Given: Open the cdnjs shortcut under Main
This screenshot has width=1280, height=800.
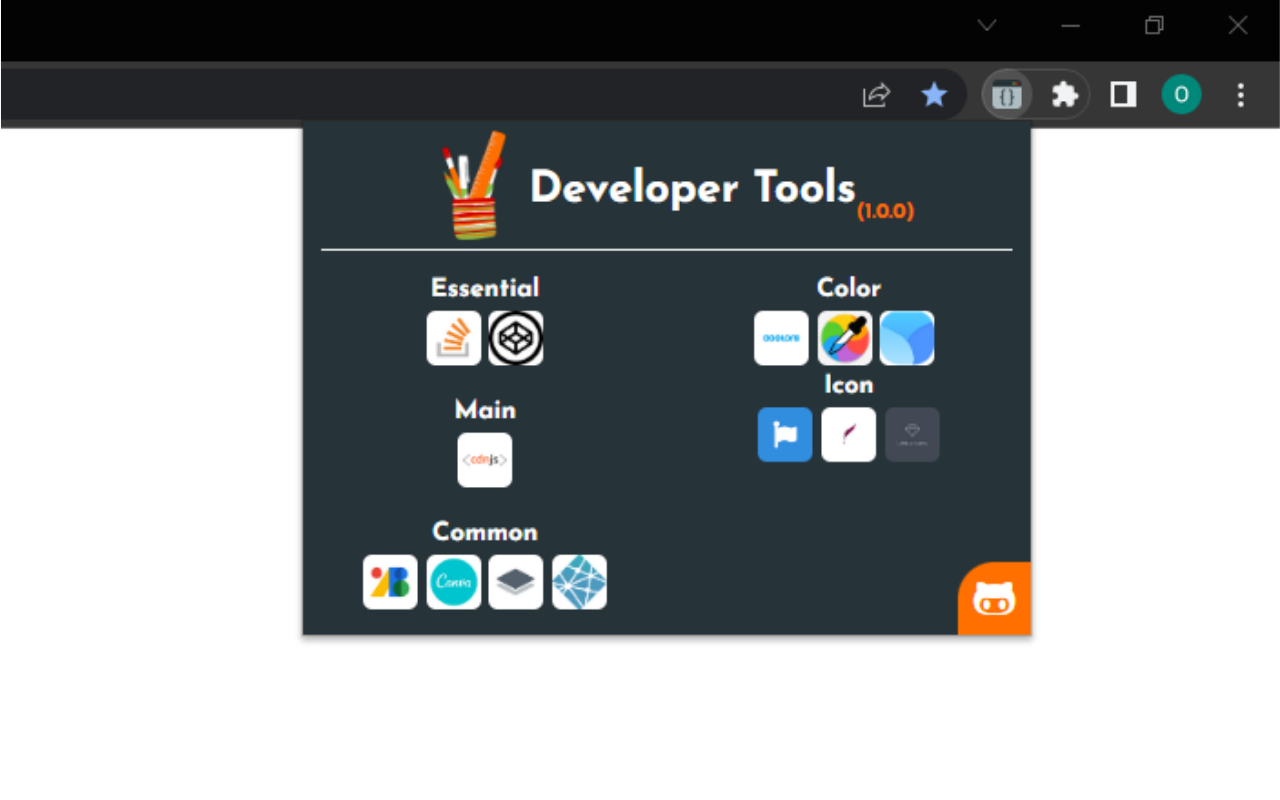Looking at the screenshot, I should [484, 459].
